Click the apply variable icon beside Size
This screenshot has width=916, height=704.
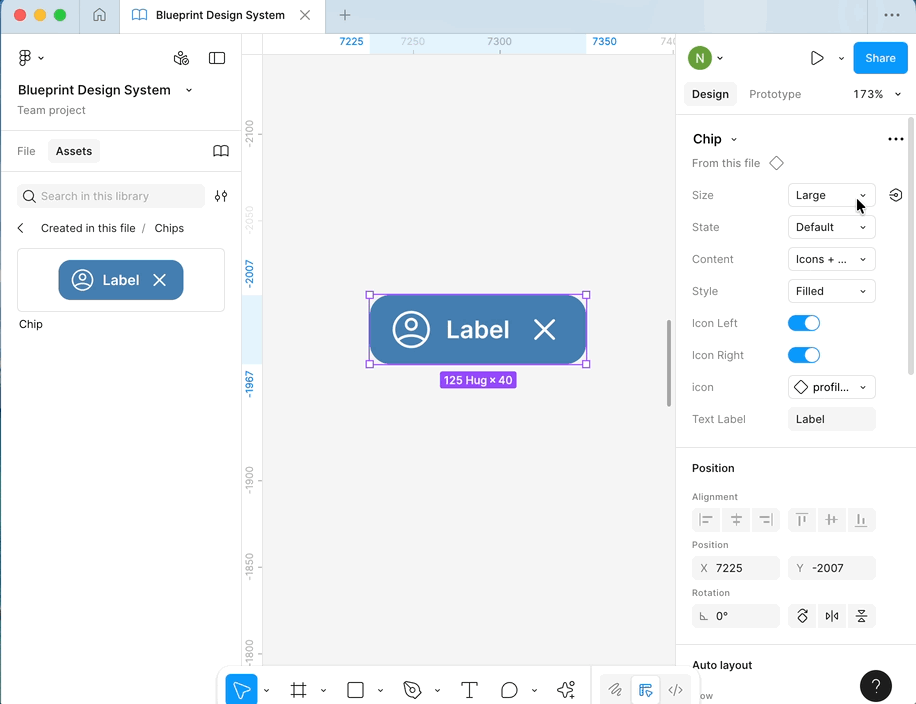896,195
